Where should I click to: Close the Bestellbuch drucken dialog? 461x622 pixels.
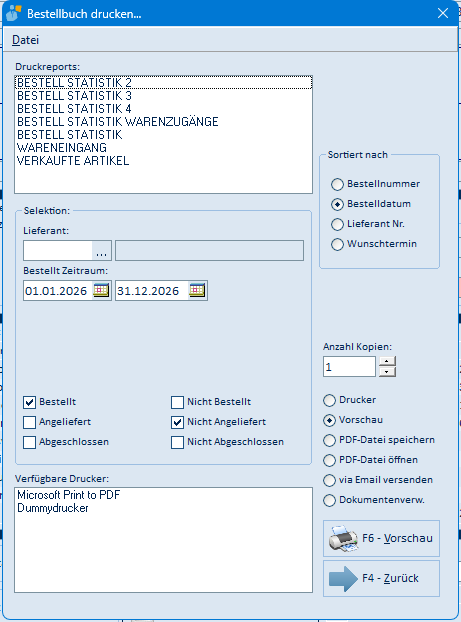coord(443,13)
